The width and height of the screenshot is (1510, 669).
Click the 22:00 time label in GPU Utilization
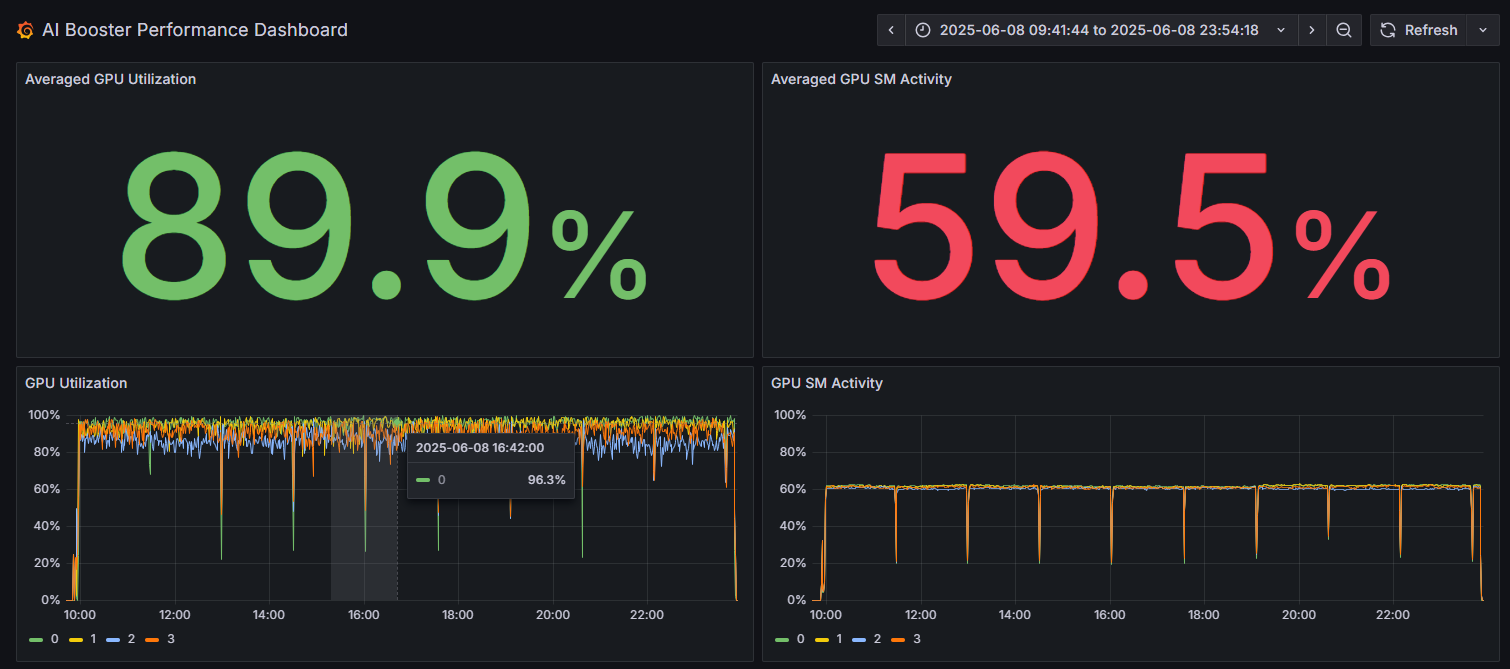[648, 615]
